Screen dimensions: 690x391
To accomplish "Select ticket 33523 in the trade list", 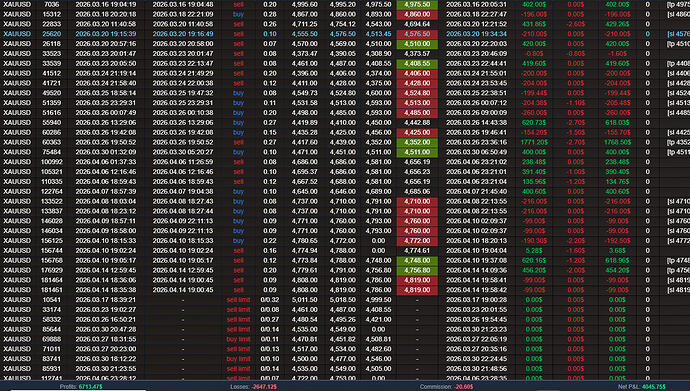I will point(51,54).
